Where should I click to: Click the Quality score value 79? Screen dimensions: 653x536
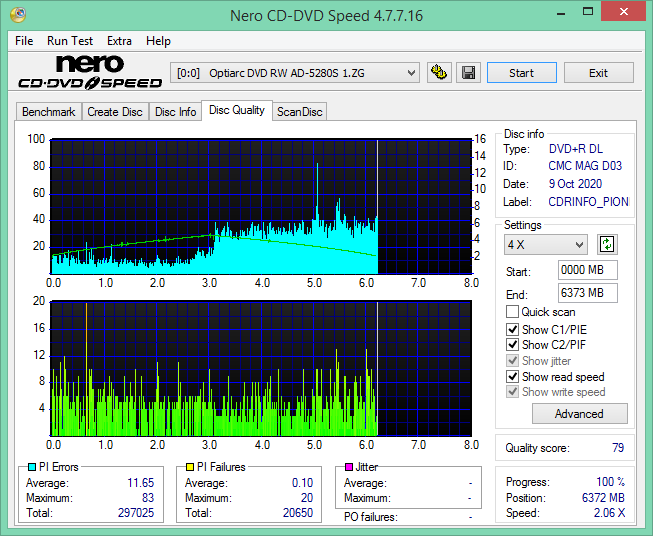click(618, 448)
